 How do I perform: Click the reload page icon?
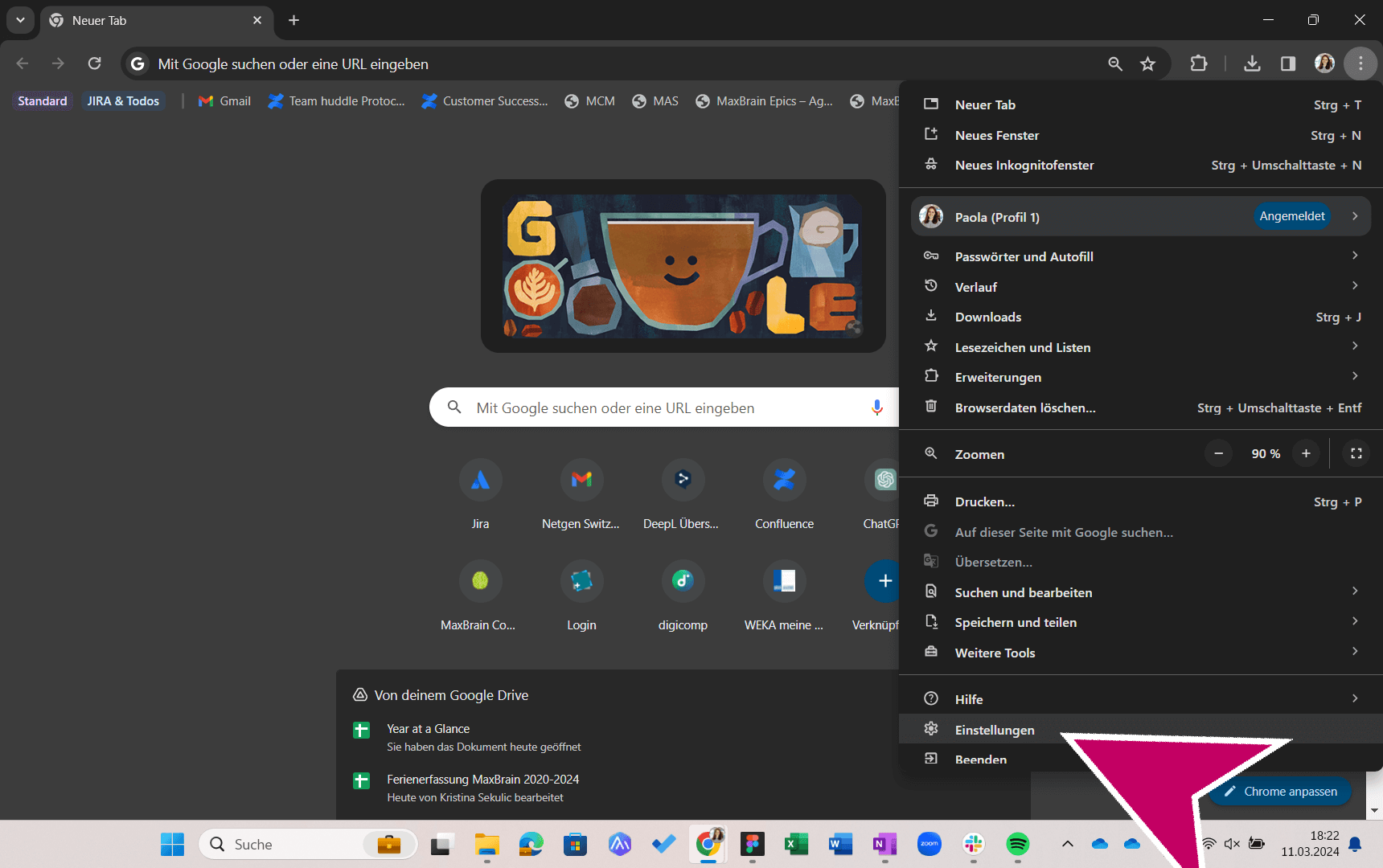95,63
